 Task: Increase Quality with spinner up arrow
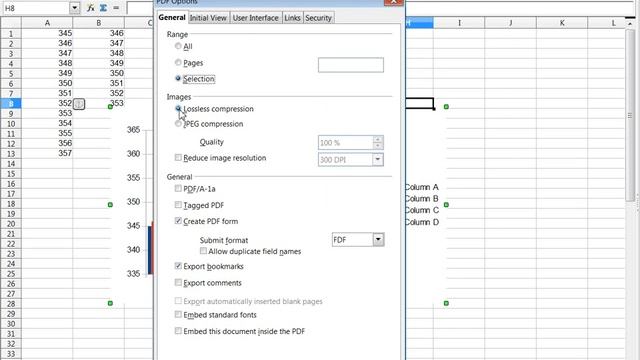tap(378, 139)
